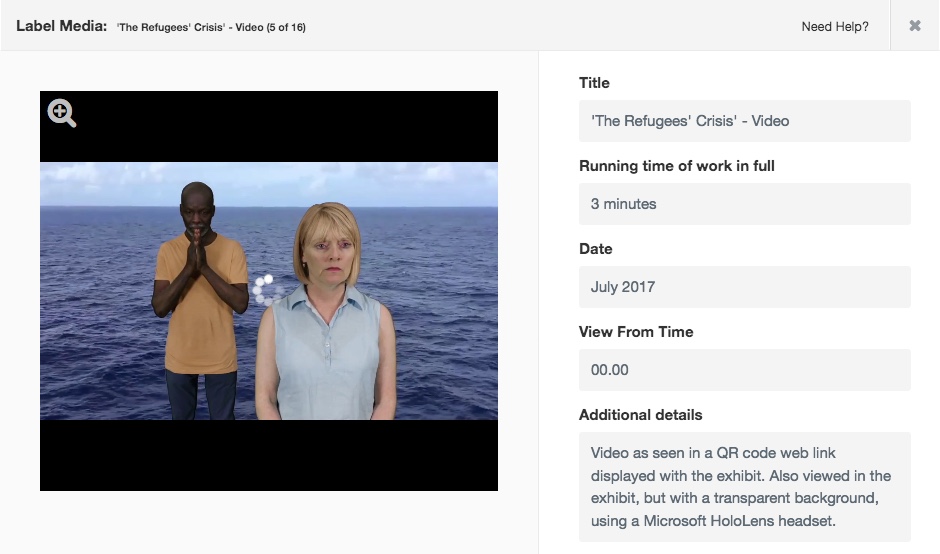Click into the Title input field

point(744,121)
